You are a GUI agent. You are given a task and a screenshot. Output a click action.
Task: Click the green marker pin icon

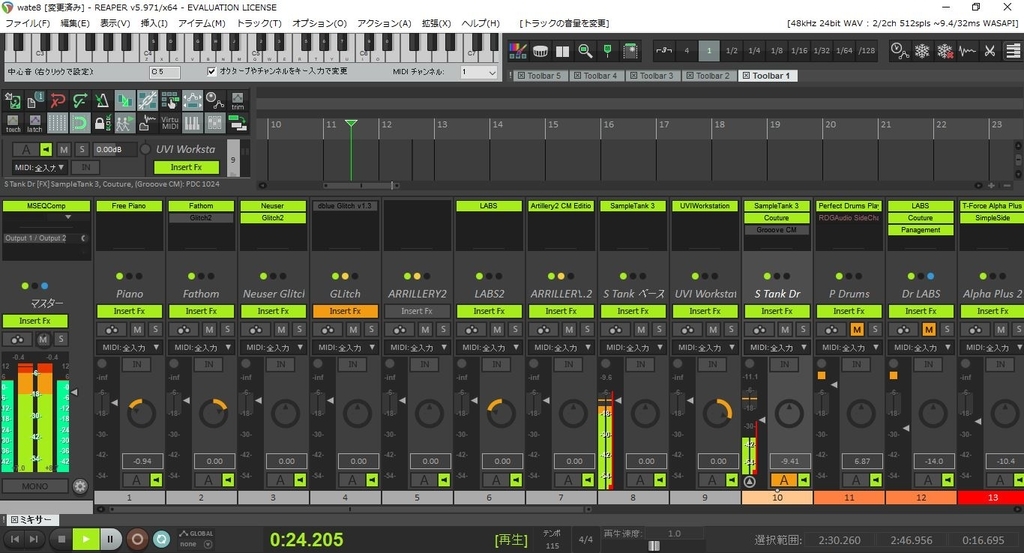[x=607, y=51]
